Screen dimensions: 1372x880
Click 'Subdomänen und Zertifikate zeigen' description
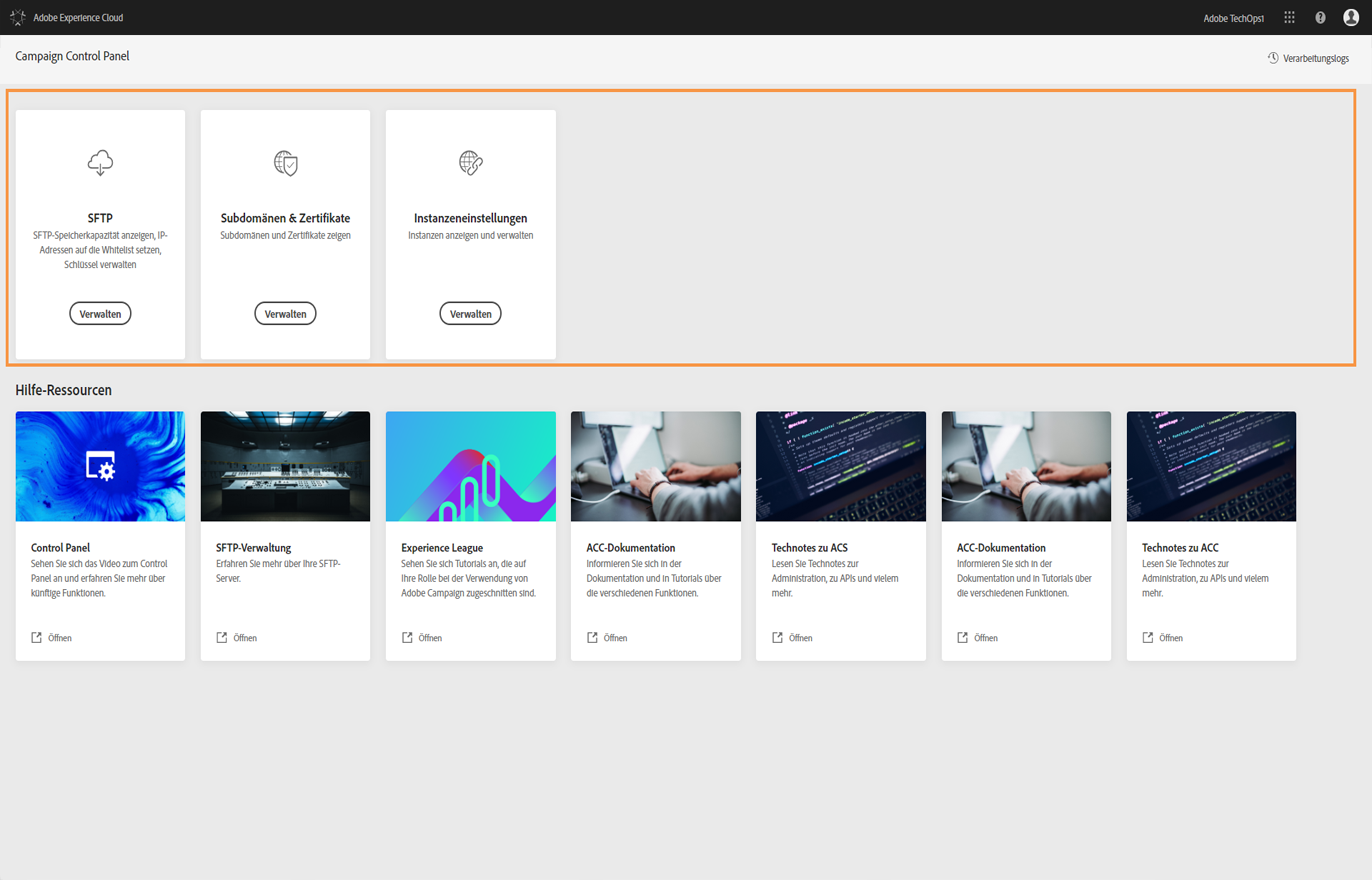point(286,236)
